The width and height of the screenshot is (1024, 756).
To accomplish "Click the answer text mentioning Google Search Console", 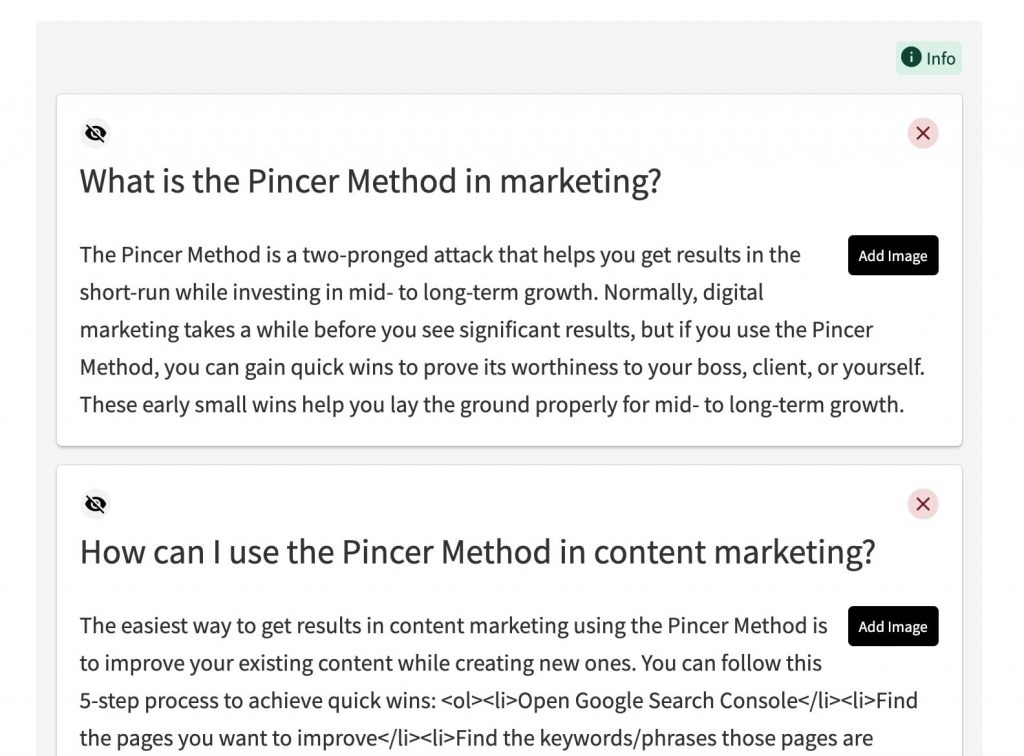I will click(450, 700).
